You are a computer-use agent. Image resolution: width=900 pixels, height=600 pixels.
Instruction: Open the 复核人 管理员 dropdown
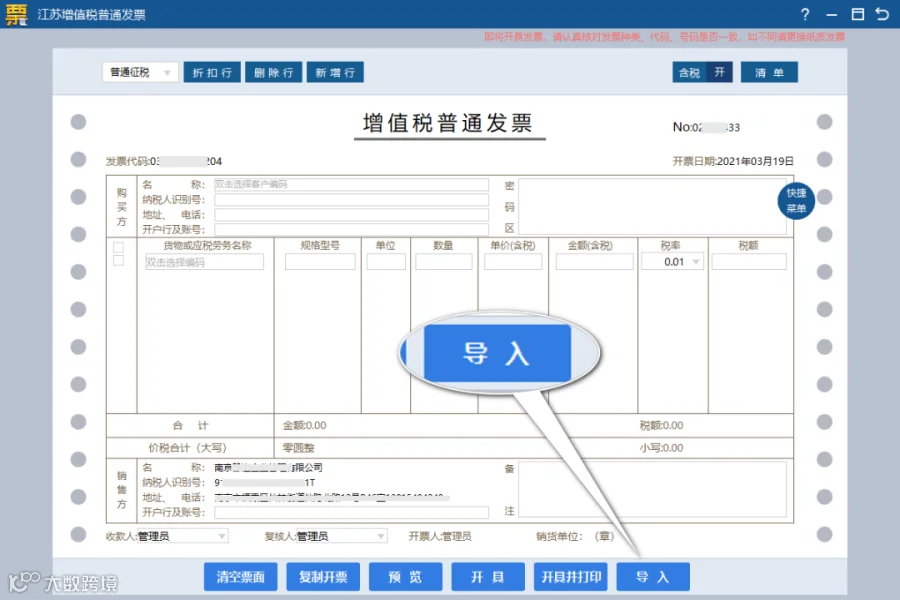click(342, 536)
